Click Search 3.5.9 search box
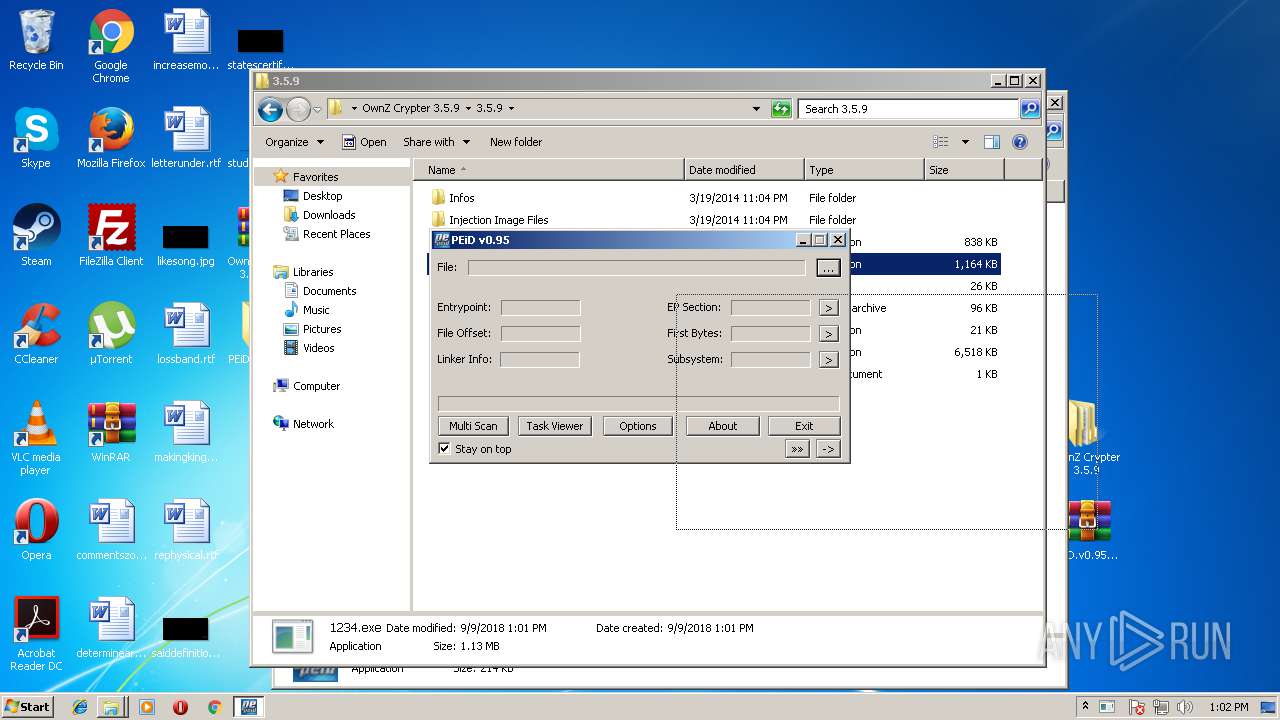The image size is (1280, 720). click(908, 109)
